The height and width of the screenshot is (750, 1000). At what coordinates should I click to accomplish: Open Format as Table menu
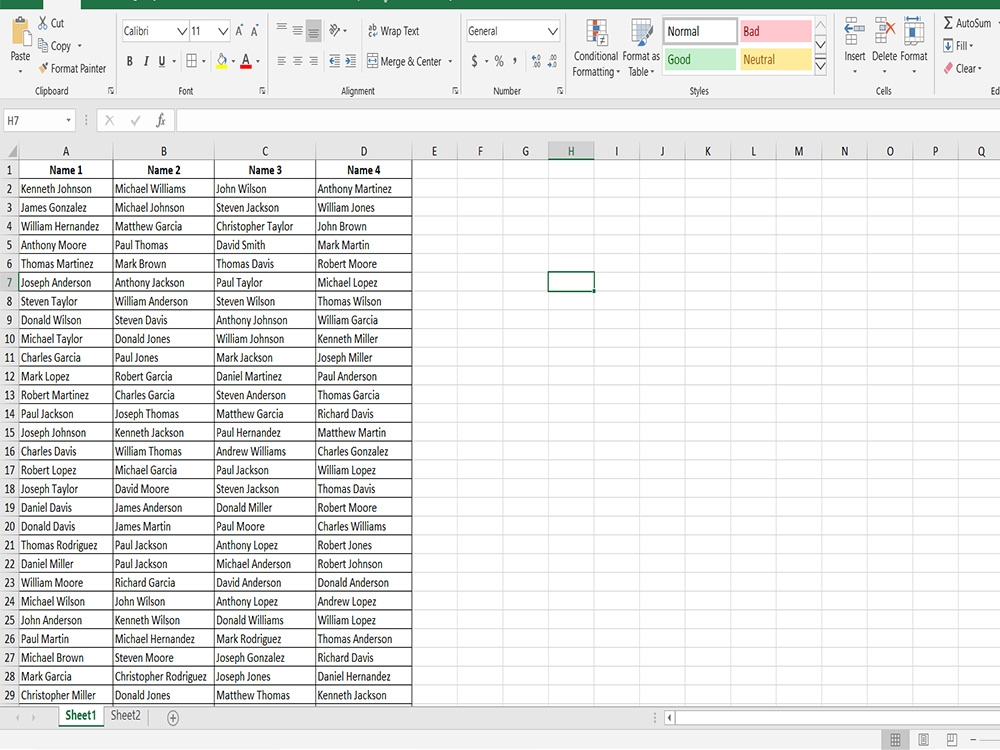[x=641, y=48]
